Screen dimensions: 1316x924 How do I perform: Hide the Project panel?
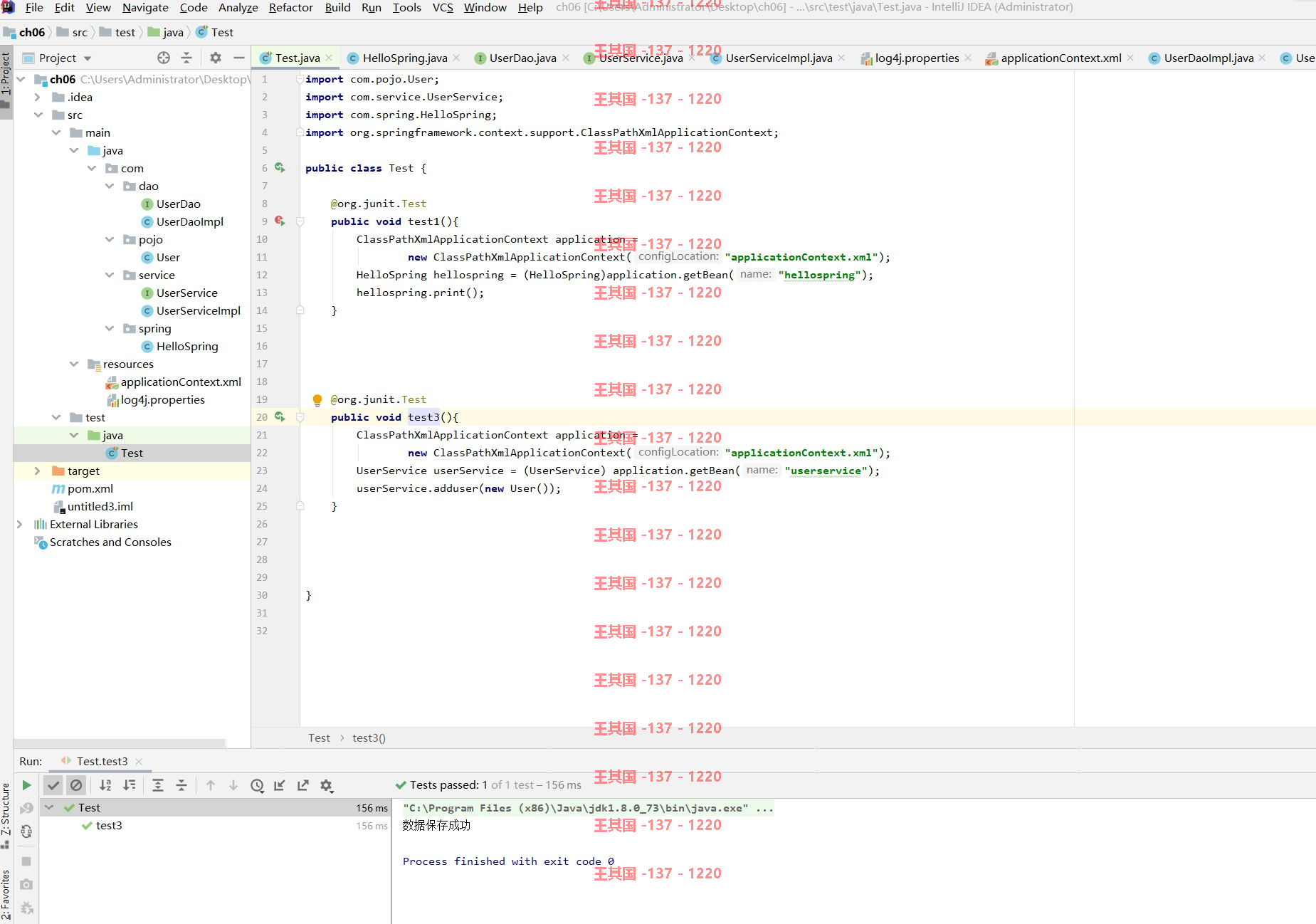(x=239, y=58)
